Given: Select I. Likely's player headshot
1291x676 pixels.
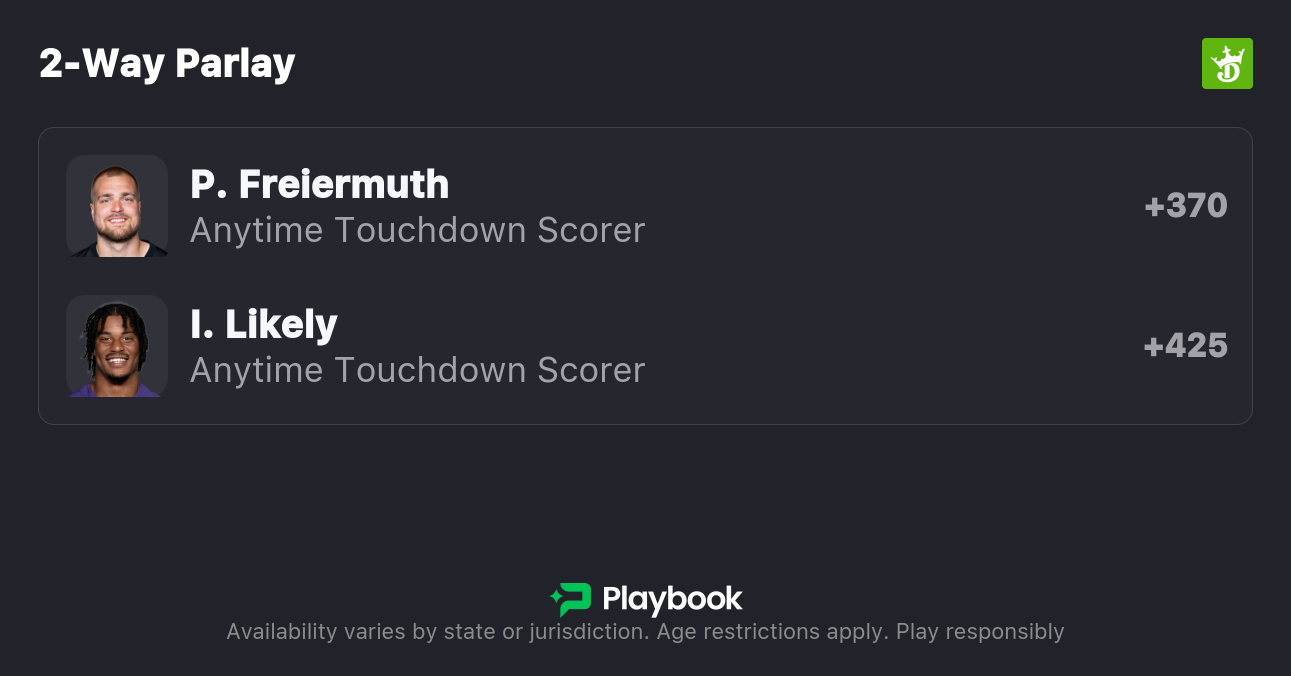Looking at the screenshot, I should coord(117,346).
